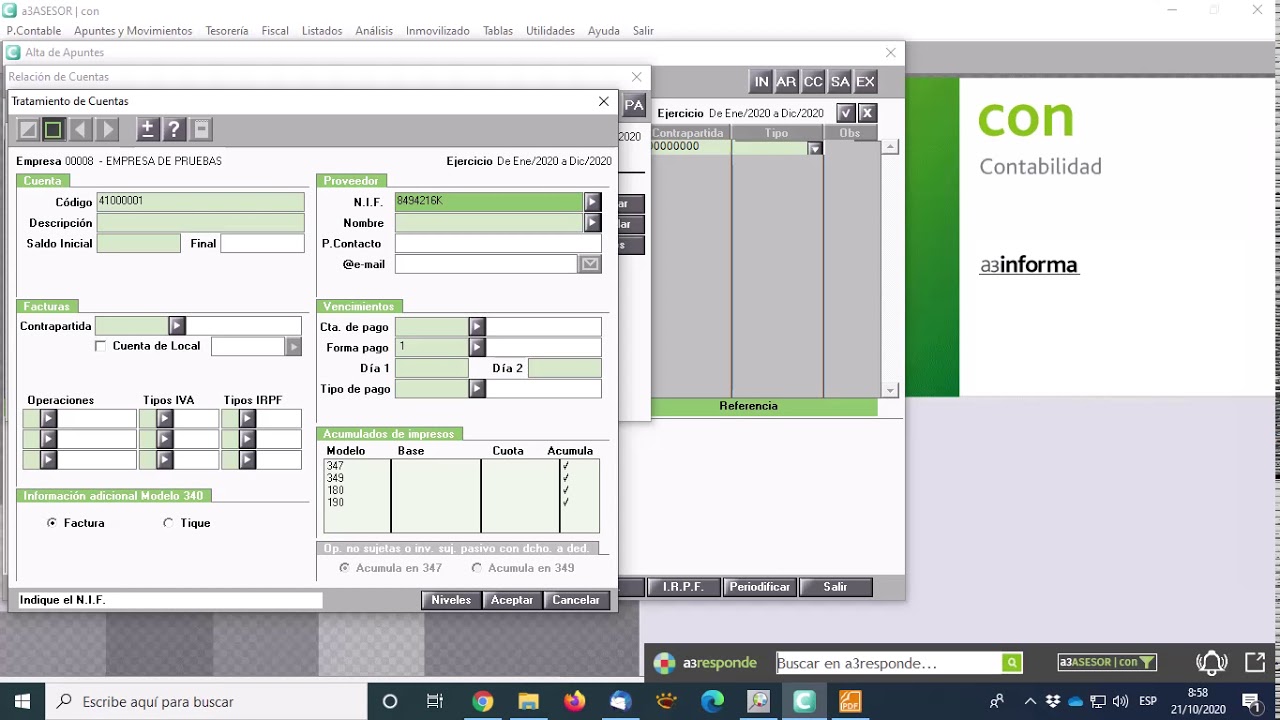Open the Contrapartida lookup arrow
The width and height of the screenshot is (1280, 720).
177,326
